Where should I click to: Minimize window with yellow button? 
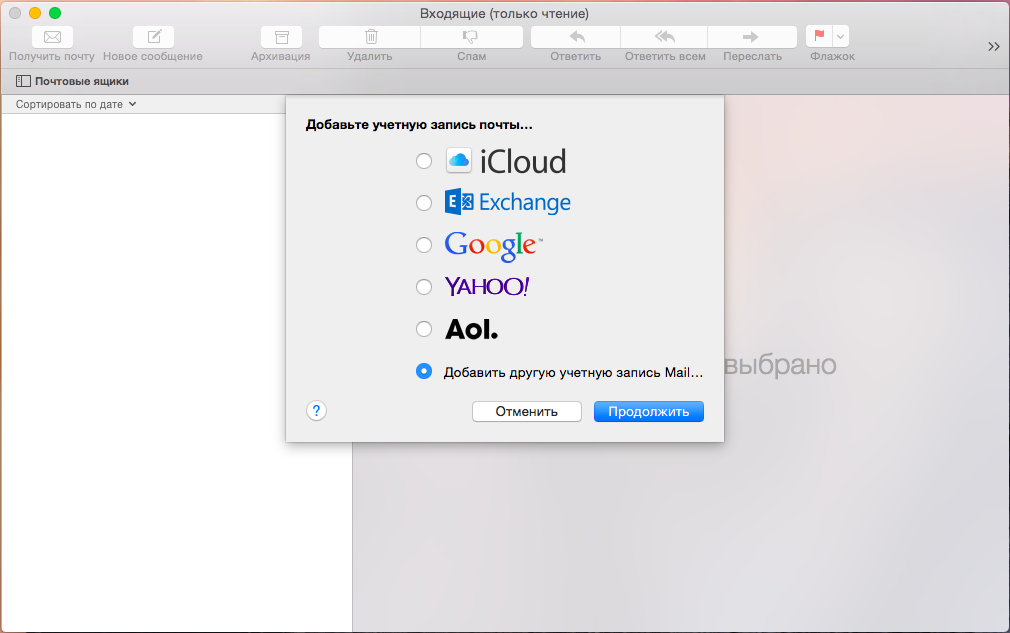click(x=35, y=13)
